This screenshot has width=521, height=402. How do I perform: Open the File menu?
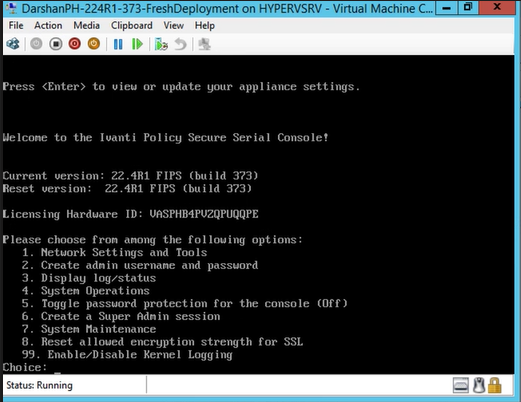pos(16,25)
